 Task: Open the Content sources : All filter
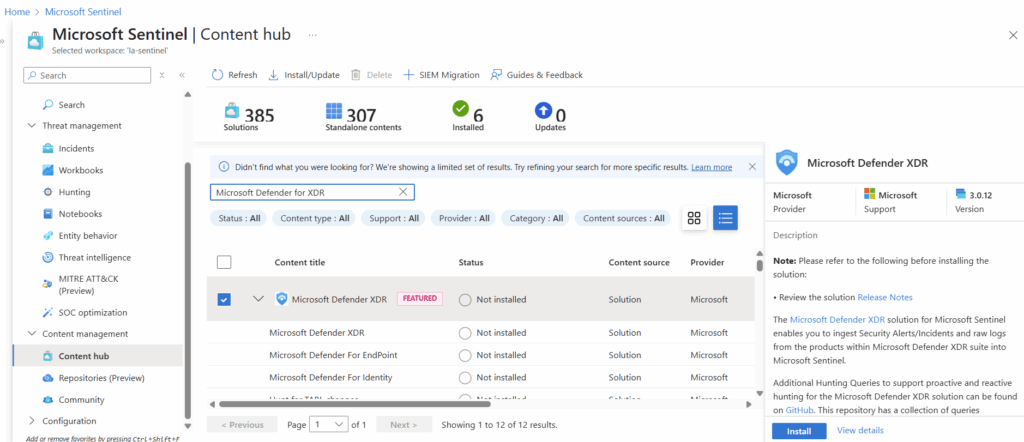tap(623, 218)
